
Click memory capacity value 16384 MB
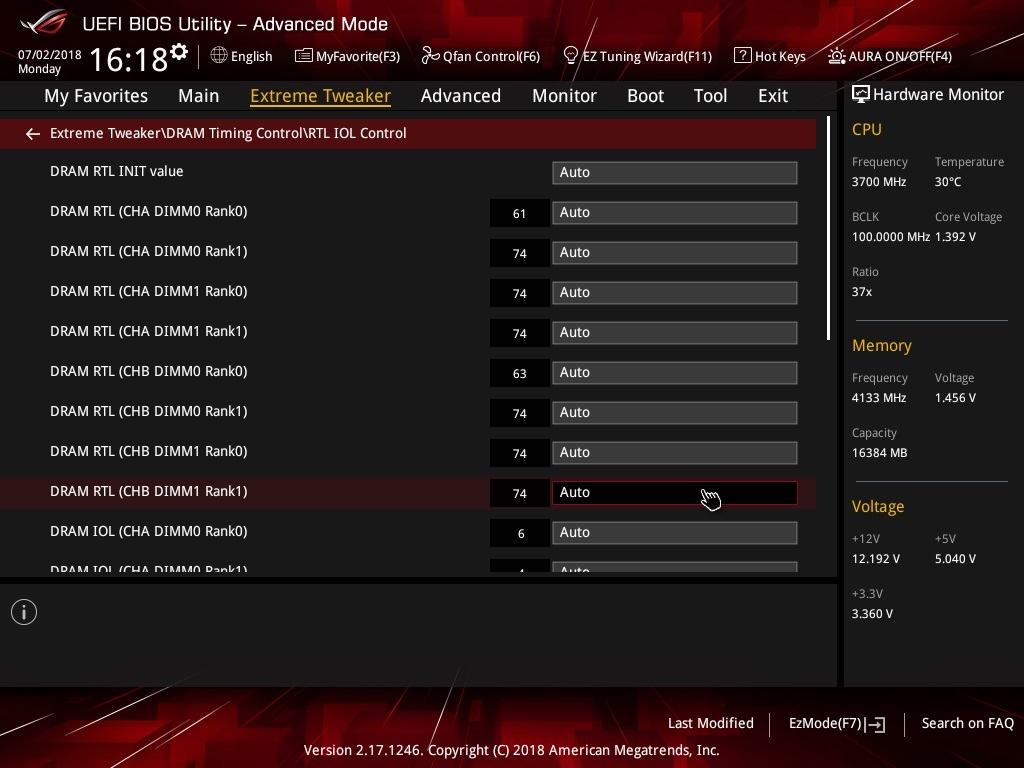click(879, 453)
